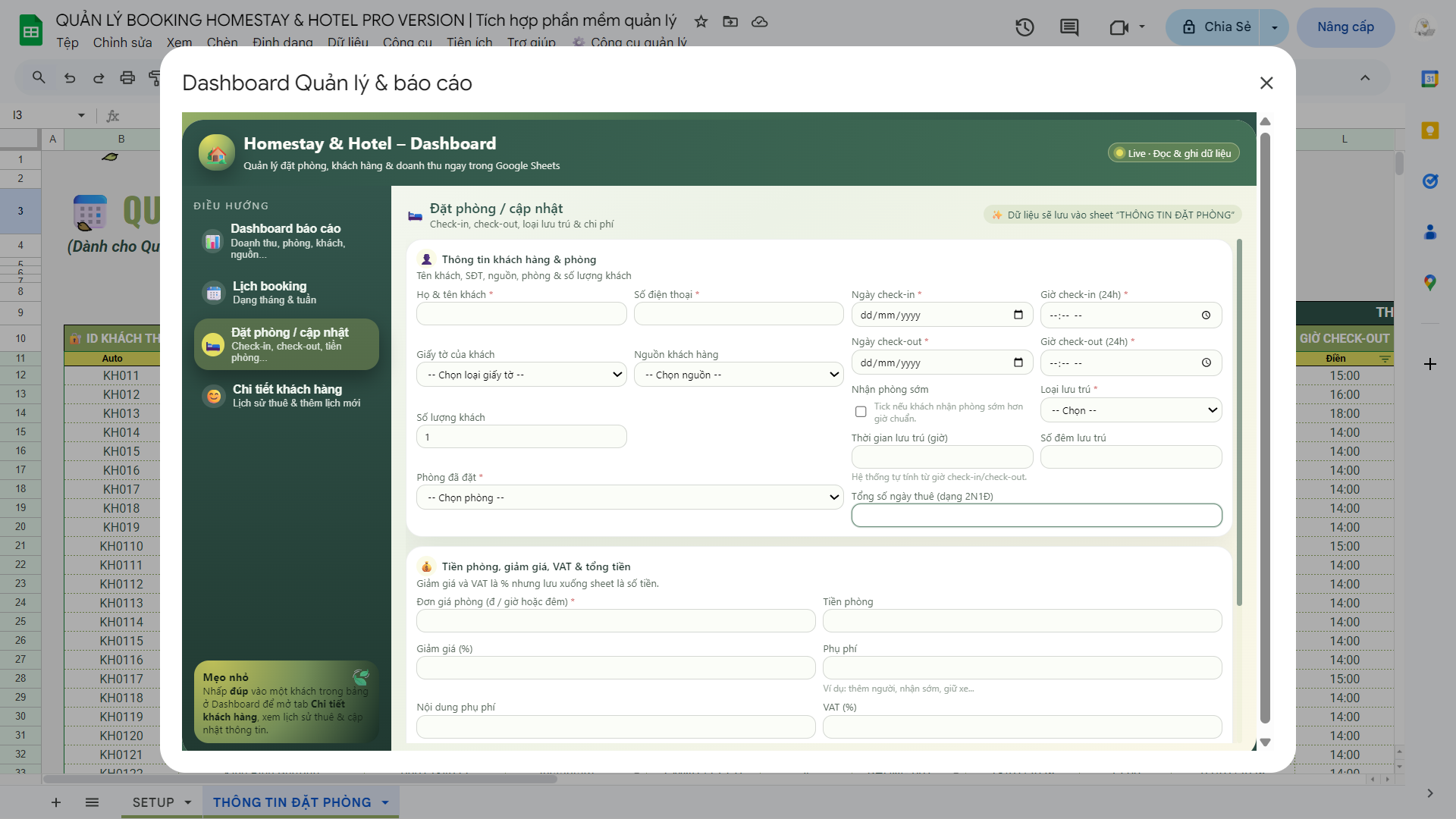Expand Chọn loại giấy tờ dropdown
1456x819 pixels.
tap(521, 375)
